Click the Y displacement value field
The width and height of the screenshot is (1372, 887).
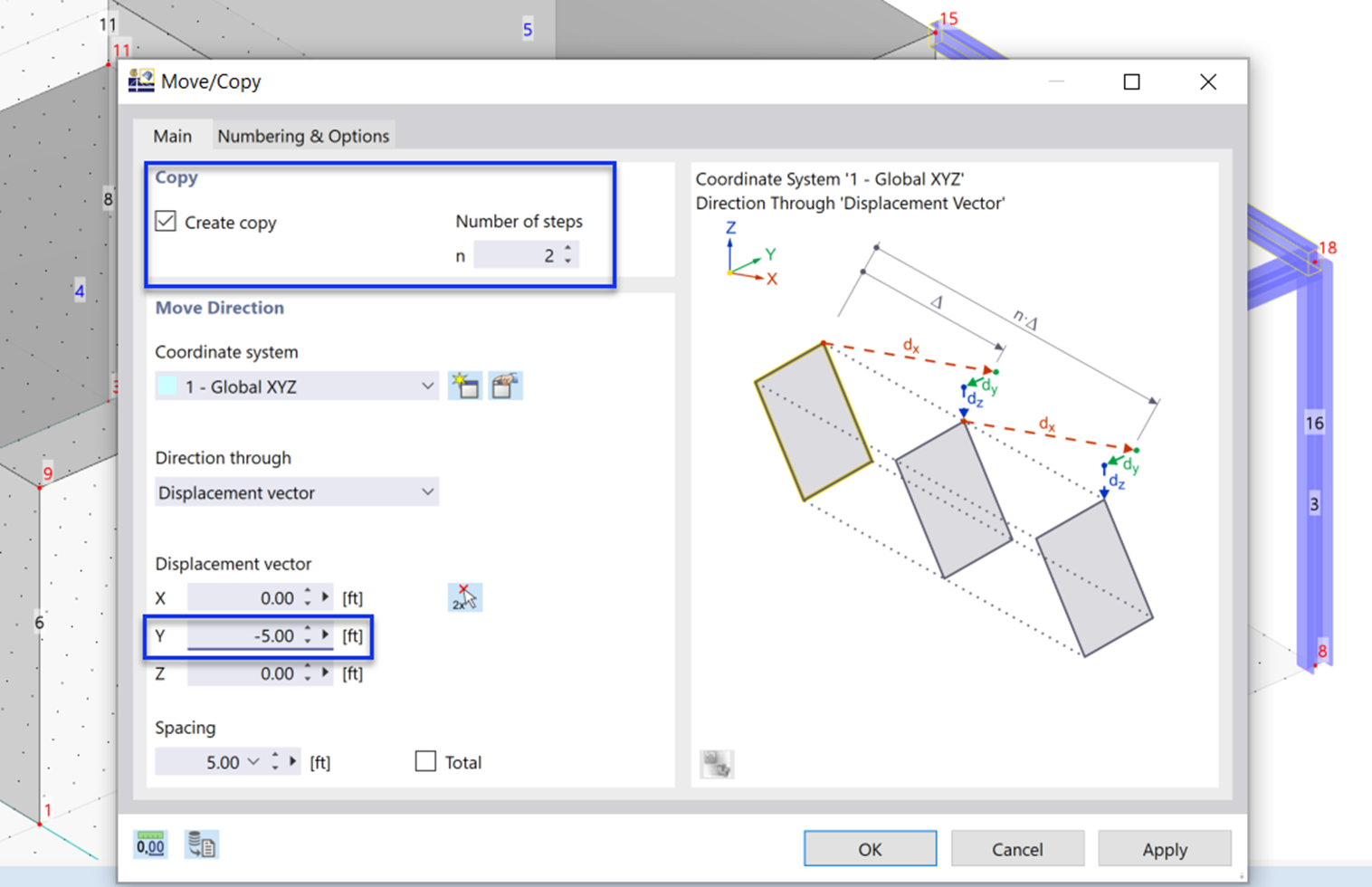(x=243, y=635)
